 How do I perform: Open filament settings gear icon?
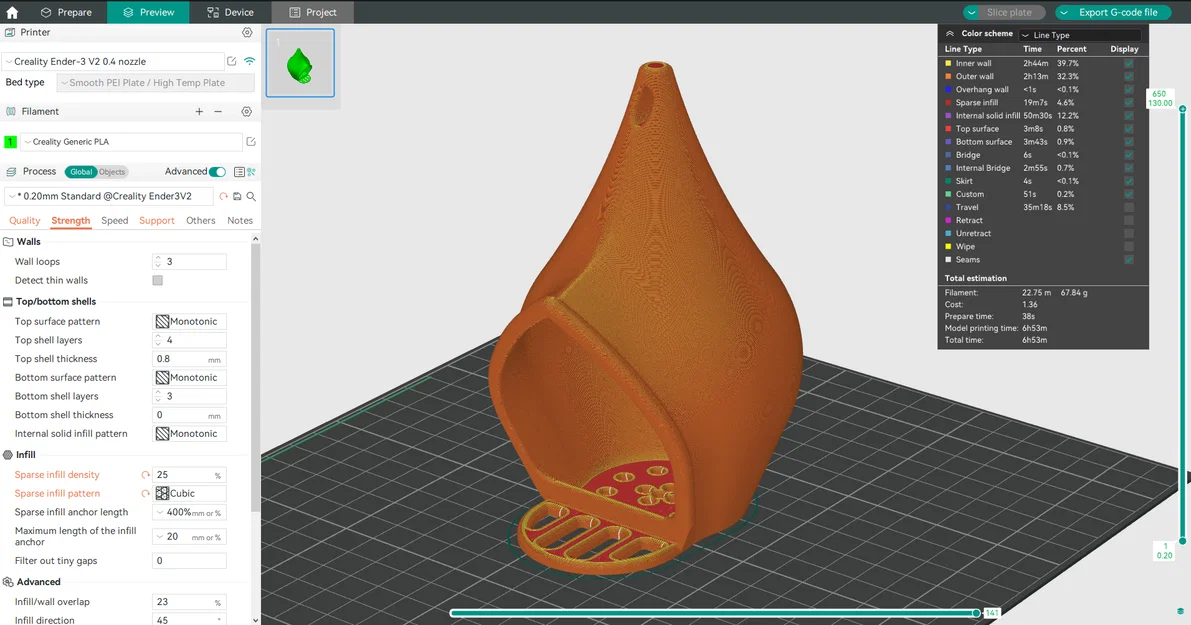click(x=247, y=112)
